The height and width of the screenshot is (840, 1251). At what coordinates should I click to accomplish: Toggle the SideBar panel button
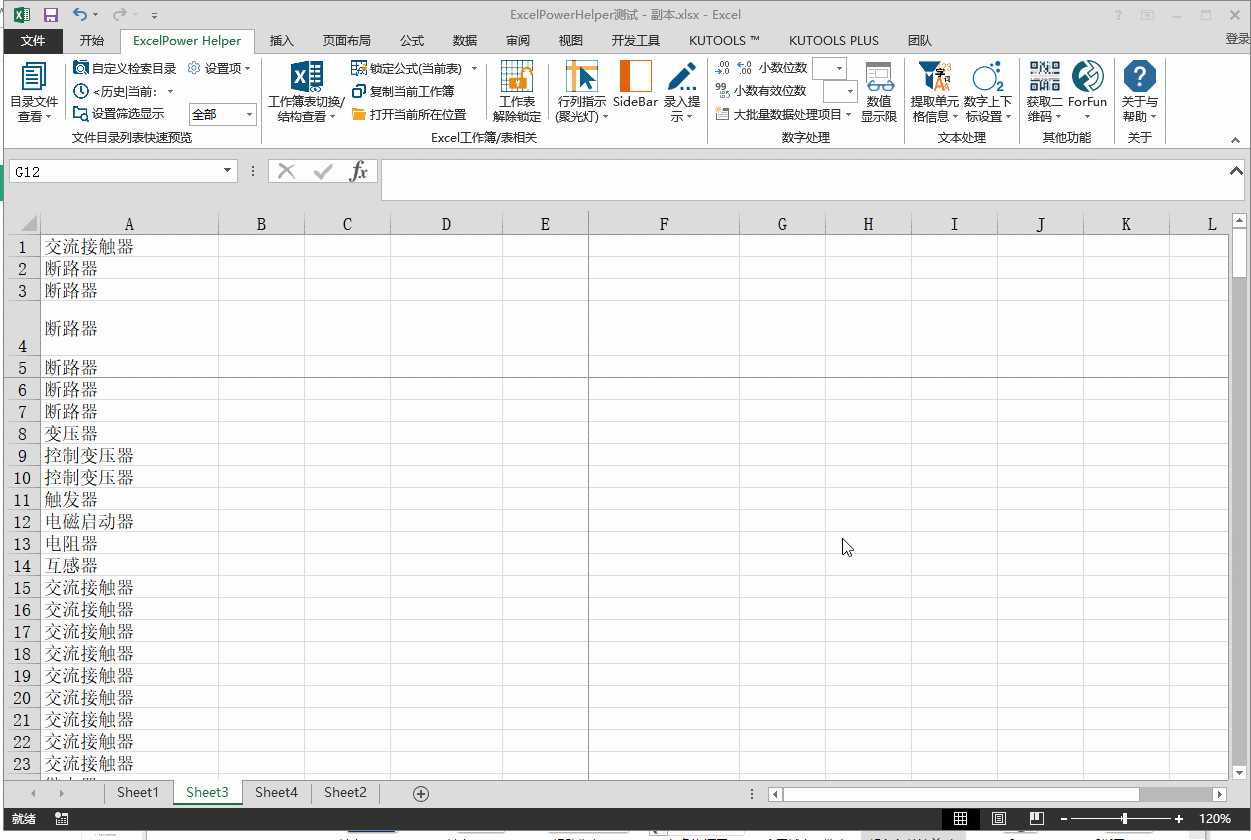coord(635,86)
